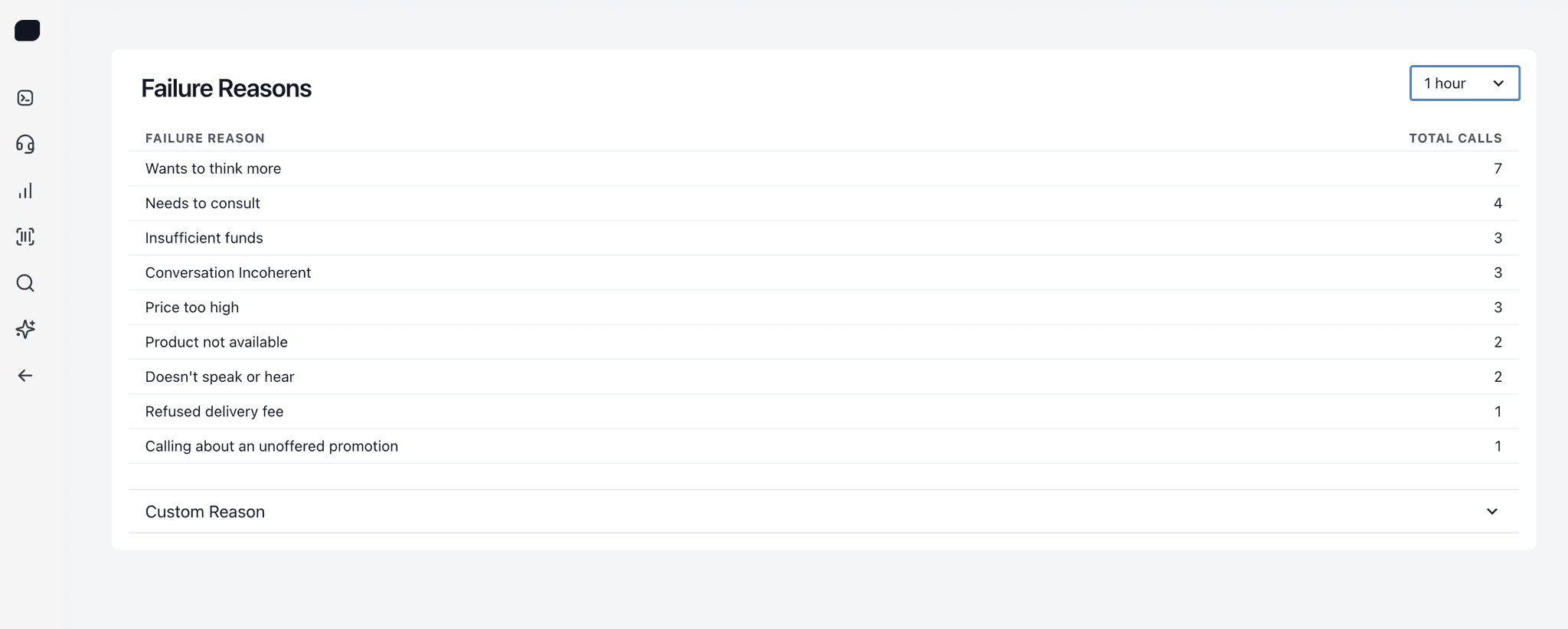Open the headset support sidebar icon
The width and height of the screenshot is (1568, 629).
[x=25, y=144]
